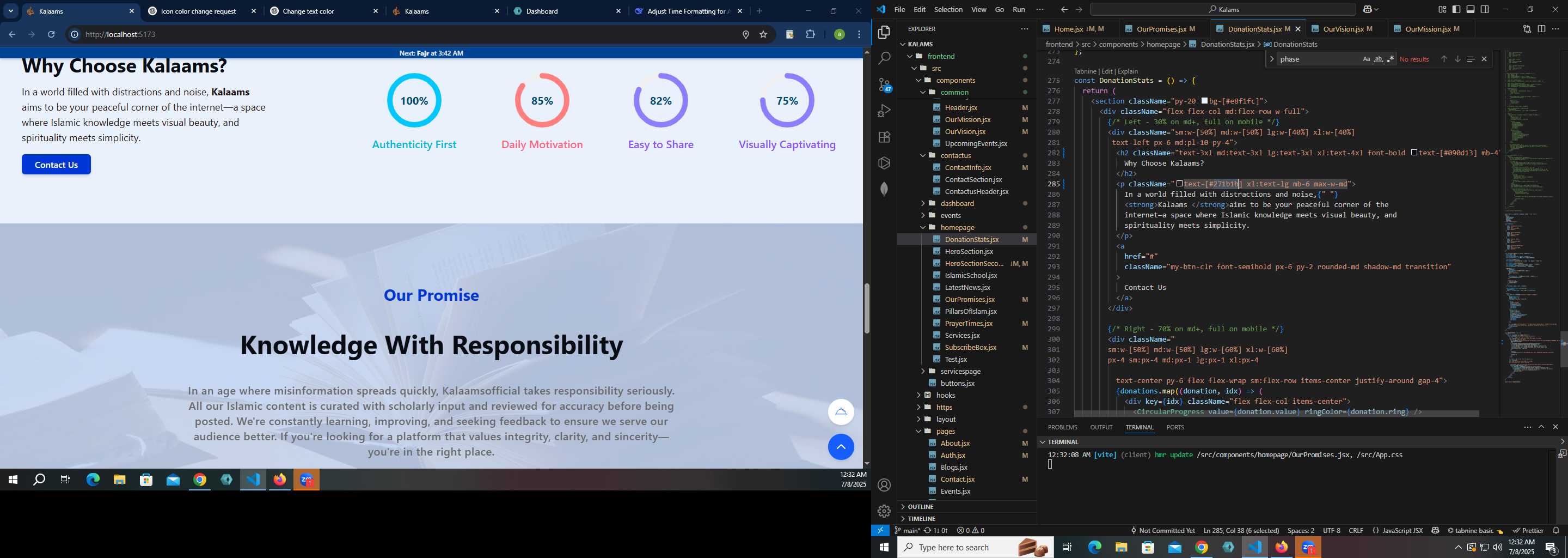Click the Go Back arrow in VS Code title bar
This screenshot has width=1568, height=558.
point(1063,10)
